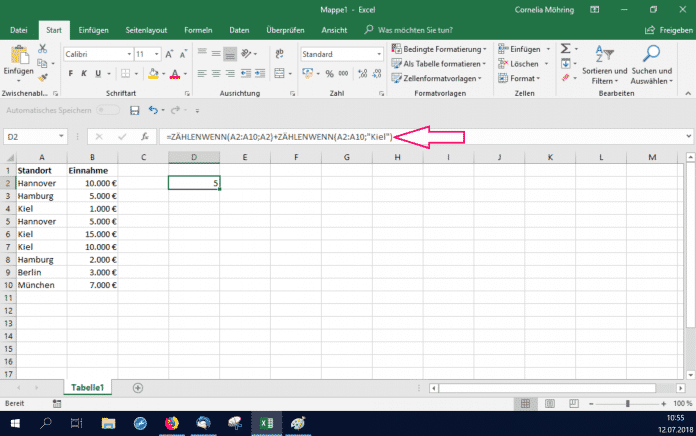This screenshot has width=696, height=436.
Task: Click the zoom slider in status bar
Action: click(627, 403)
